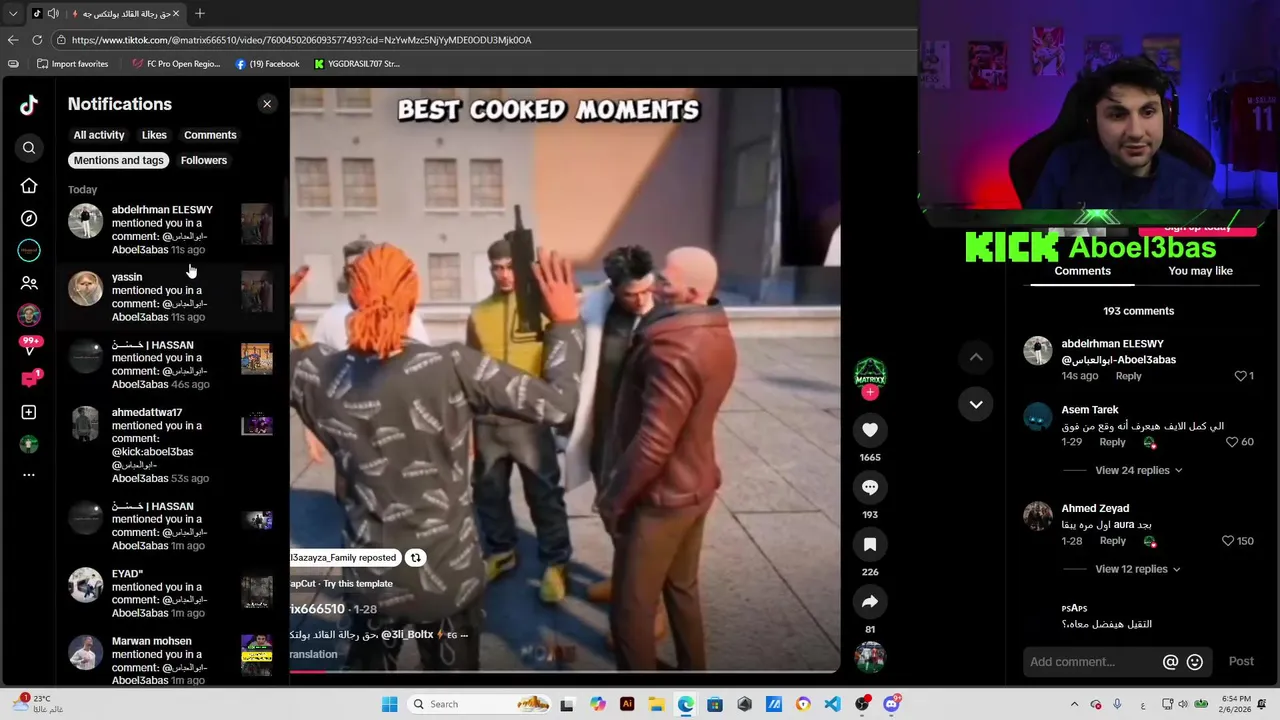The height and width of the screenshot is (720, 1280).
Task: Open Adobe Illustrator from the taskbar
Action: pyautogui.click(x=627, y=704)
